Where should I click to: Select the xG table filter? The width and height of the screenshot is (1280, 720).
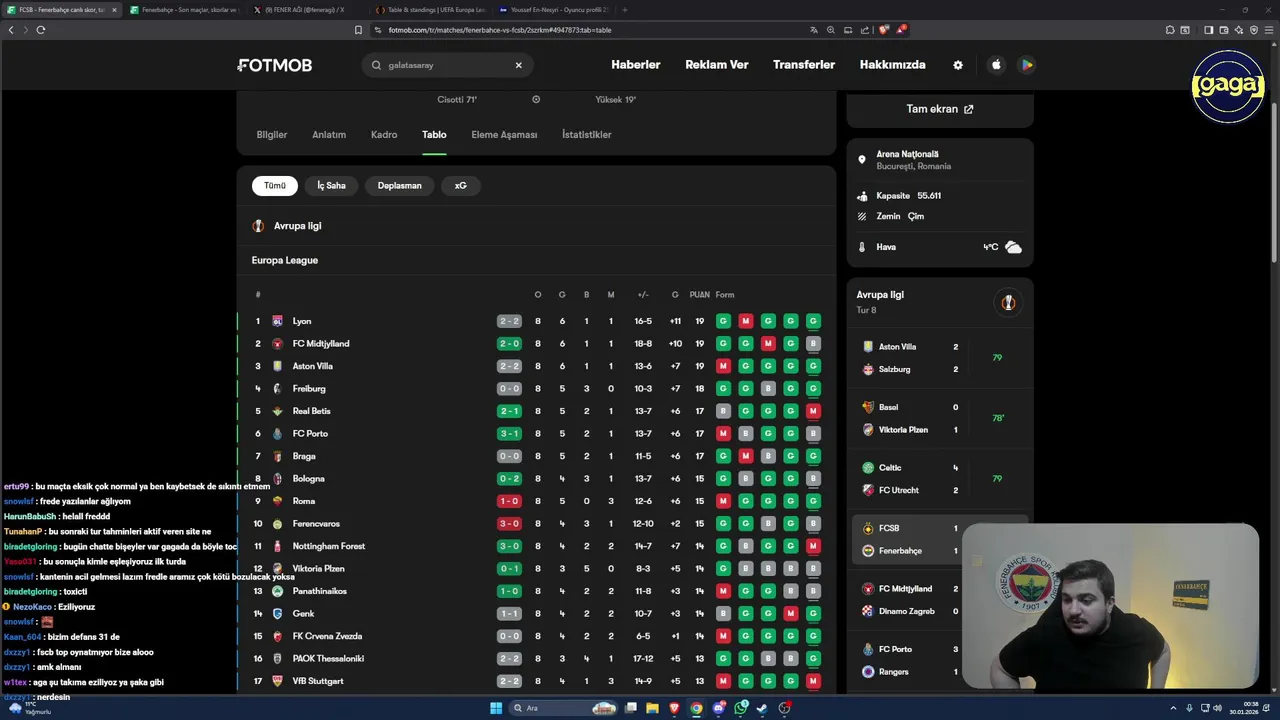point(461,186)
